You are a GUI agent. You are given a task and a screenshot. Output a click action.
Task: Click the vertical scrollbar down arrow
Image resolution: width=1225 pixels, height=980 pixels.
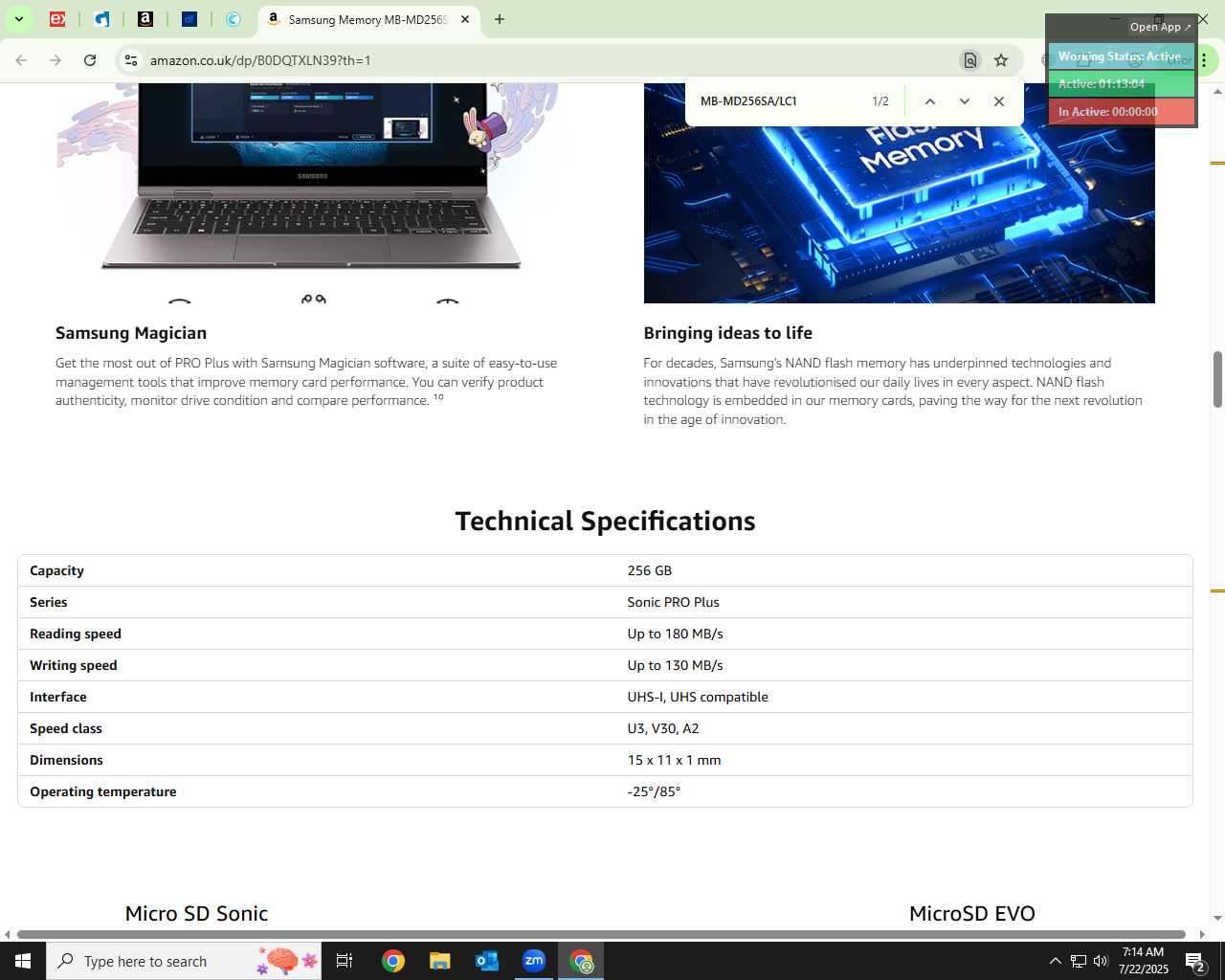pyautogui.click(x=1217, y=918)
